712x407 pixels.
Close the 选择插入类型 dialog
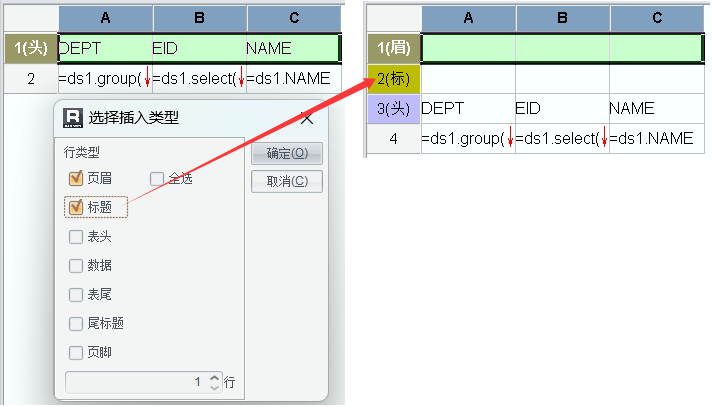tap(307, 118)
